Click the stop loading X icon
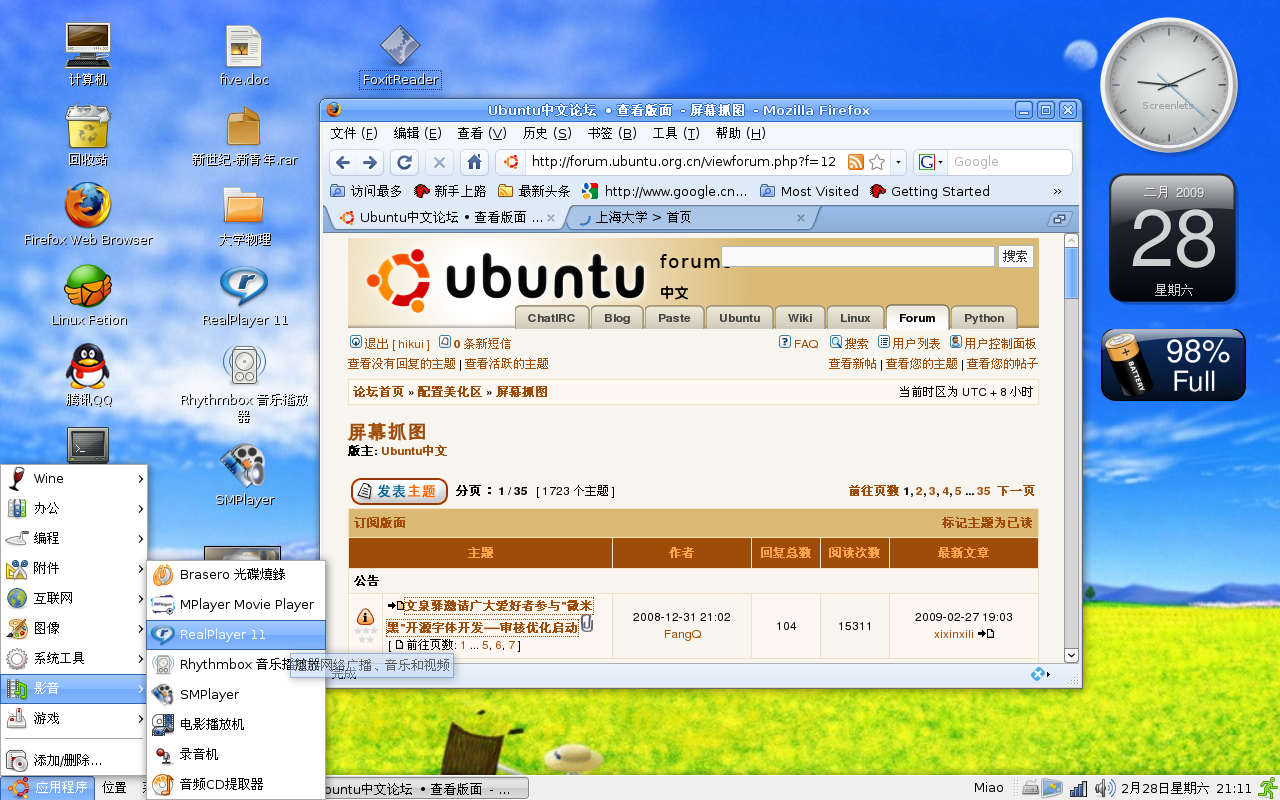The width and height of the screenshot is (1280, 800). click(x=439, y=162)
